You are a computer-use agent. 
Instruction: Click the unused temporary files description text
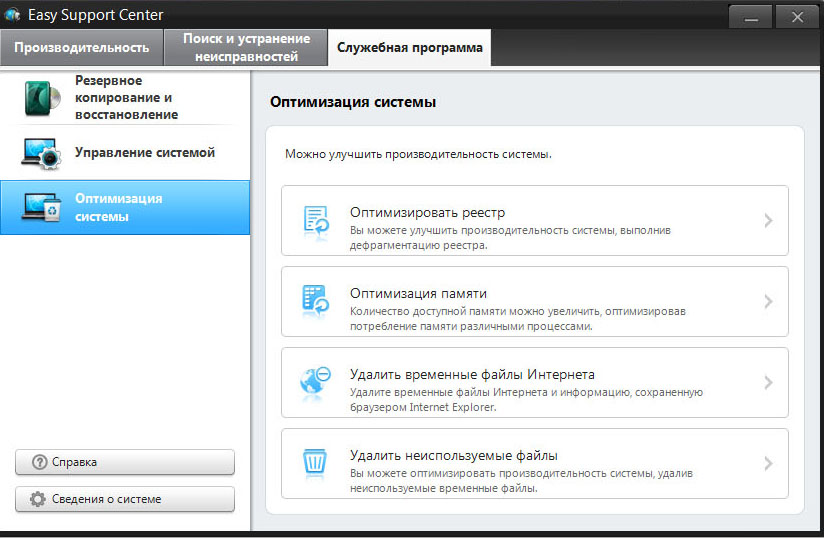(x=521, y=480)
